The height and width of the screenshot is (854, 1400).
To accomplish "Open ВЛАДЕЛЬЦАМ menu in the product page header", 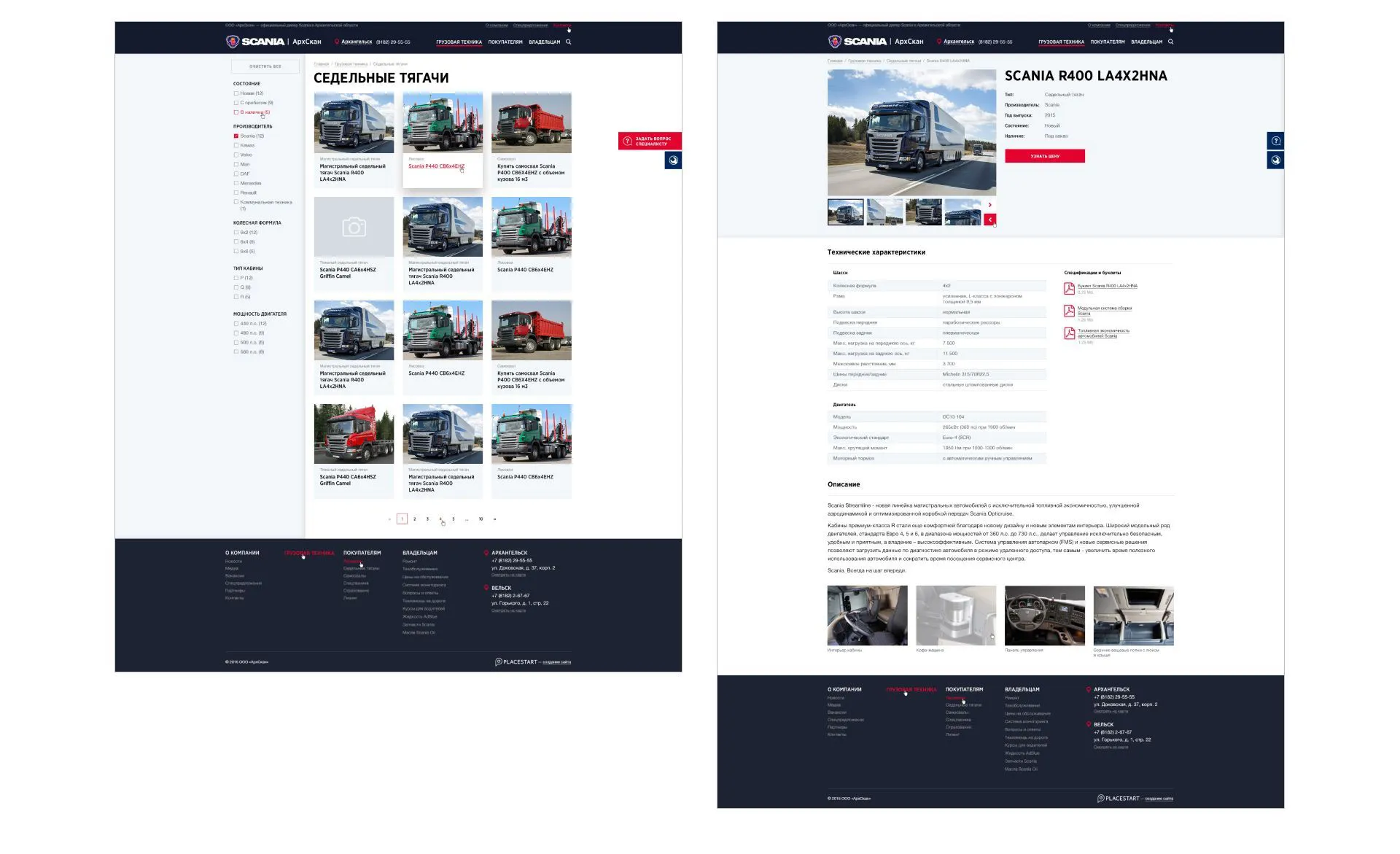I will coord(1146,42).
